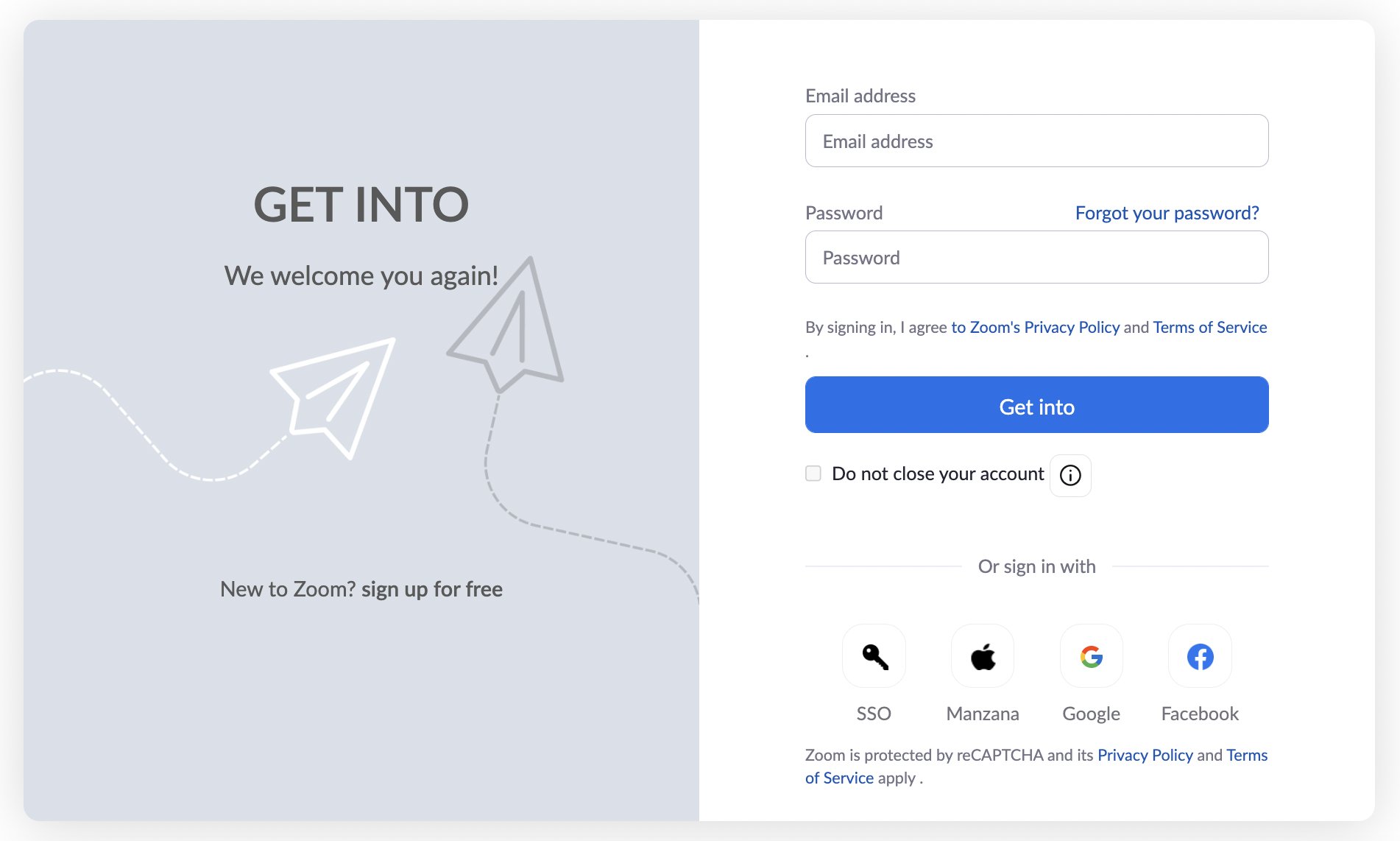Open the Forgot your password link

click(1167, 213)
